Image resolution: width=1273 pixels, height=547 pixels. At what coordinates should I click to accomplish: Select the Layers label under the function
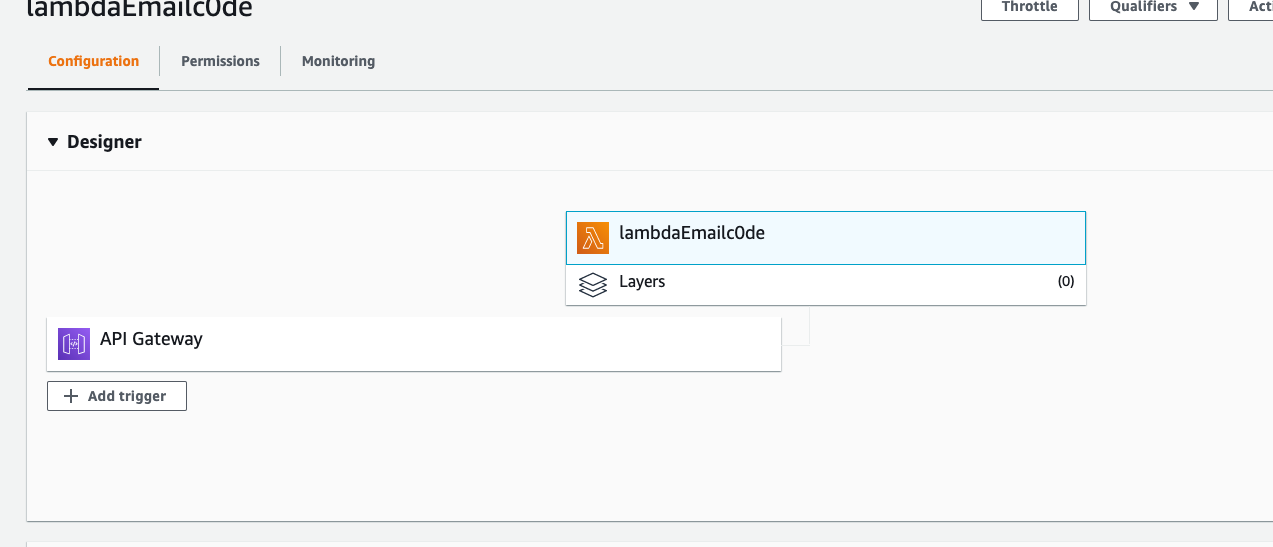coord(642,282)
